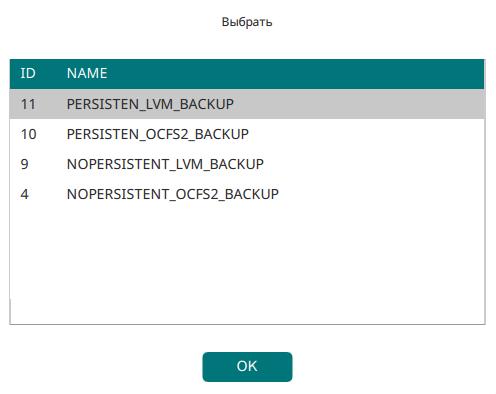
Task: Choose the NOPERSISTENT_LVM_BACKUP row
Action: pos(247,164)
